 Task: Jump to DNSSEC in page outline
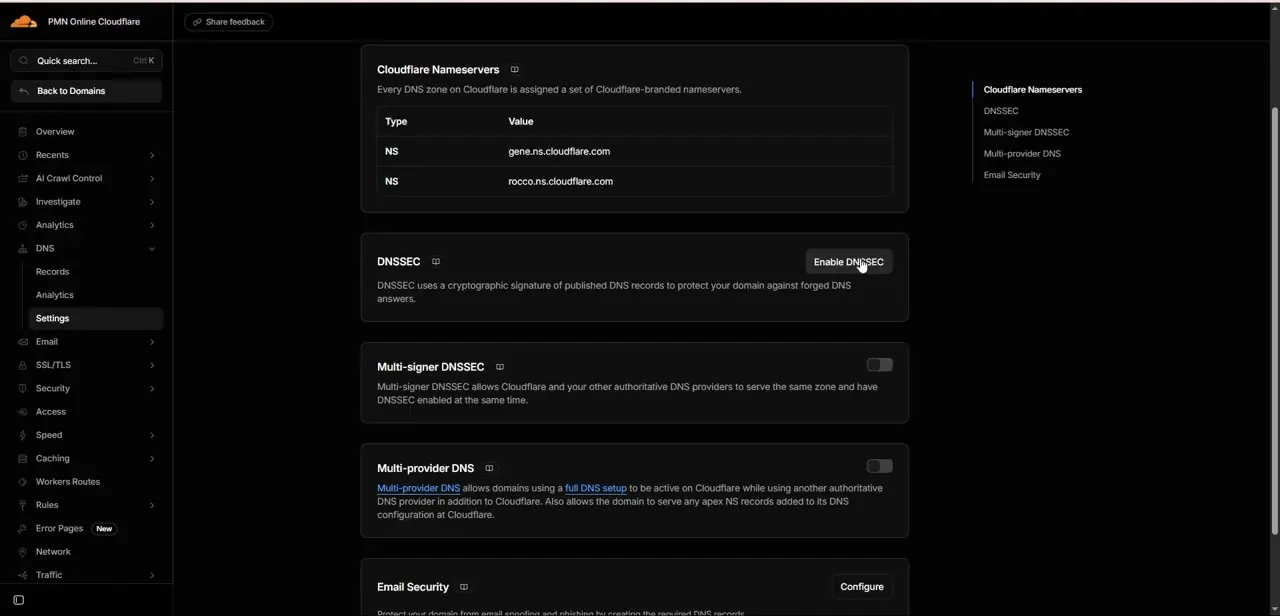click(x=1001, y=111)
